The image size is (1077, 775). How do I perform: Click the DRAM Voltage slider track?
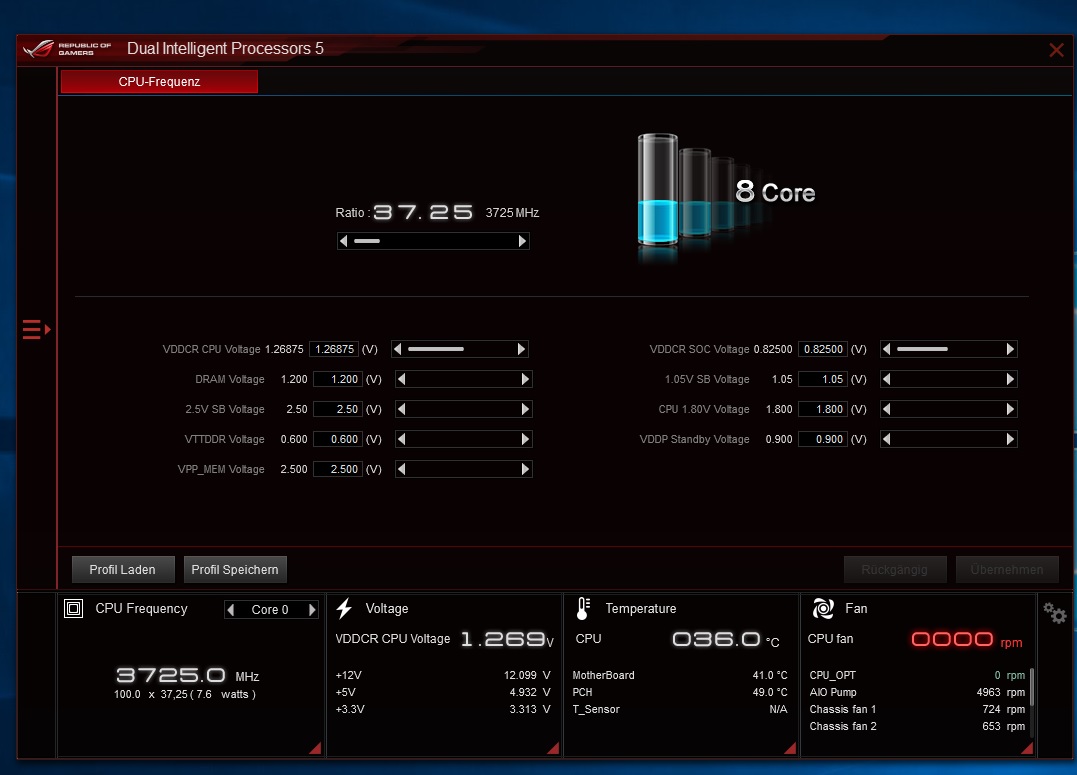click(464, 379)
